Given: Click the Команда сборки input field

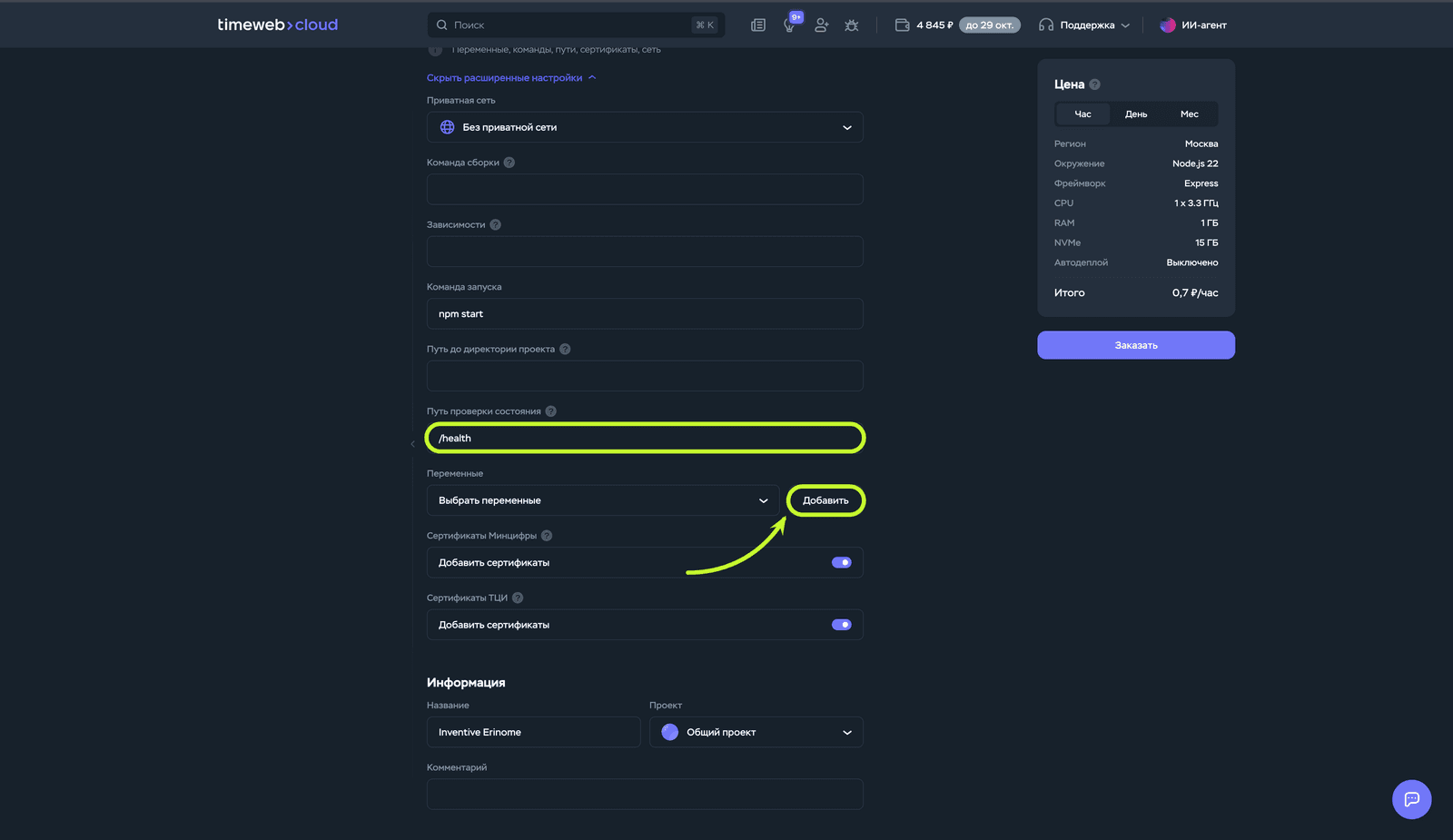Looking at the screenshot, I should click(645, 189).
